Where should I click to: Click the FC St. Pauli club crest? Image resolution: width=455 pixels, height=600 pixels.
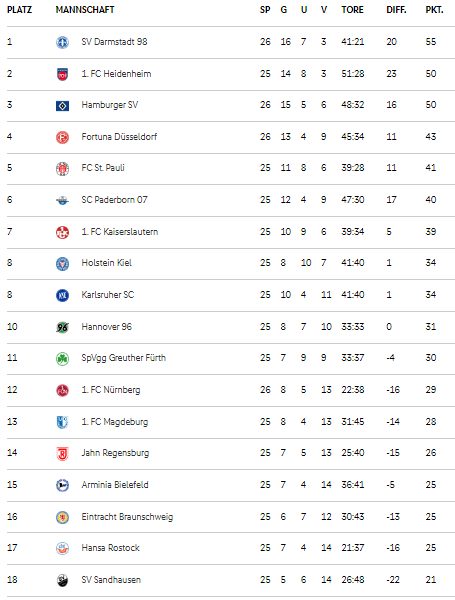[62, 168]
